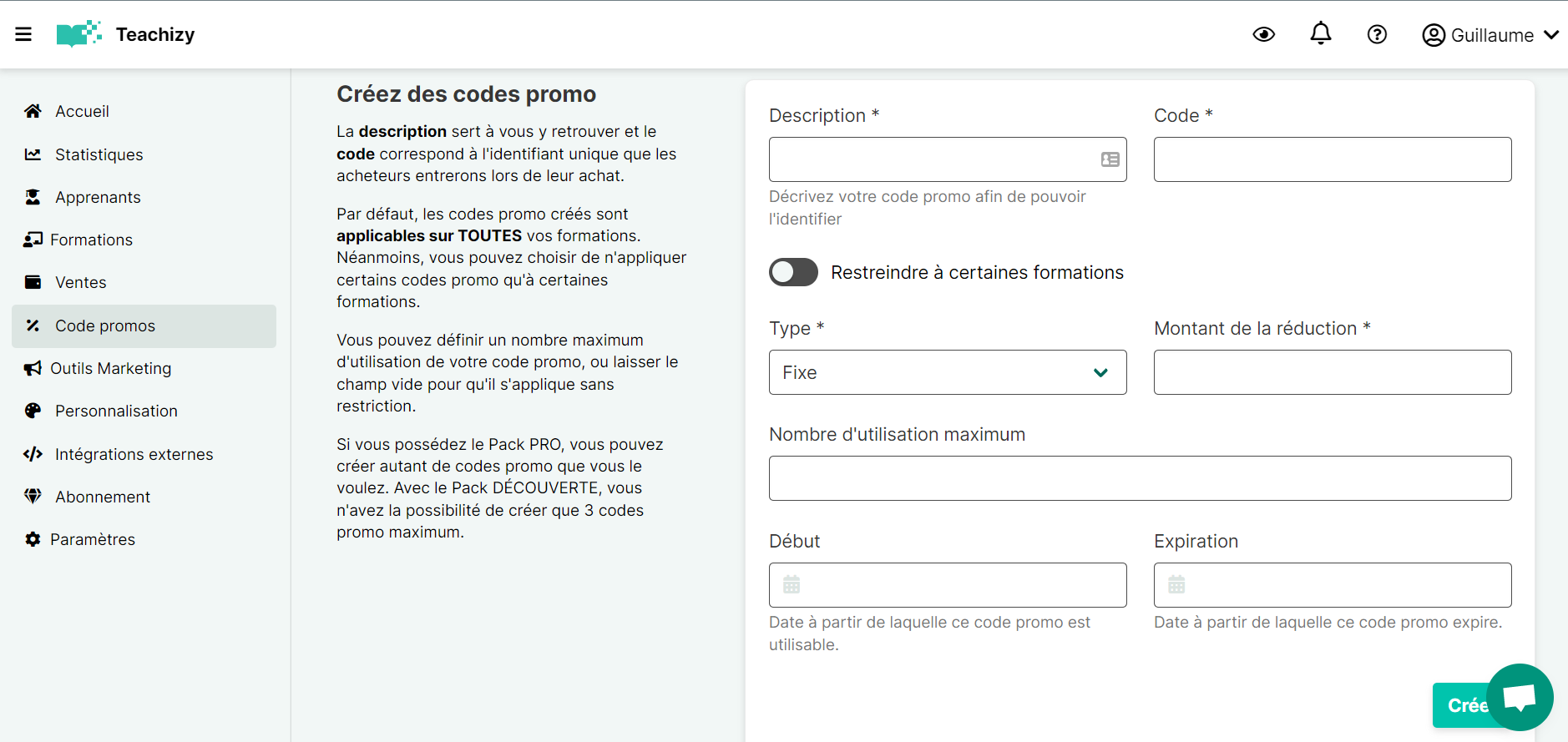The image size is (1568, 742).
Task: Open Intégrations externes page
Action: 134,453
